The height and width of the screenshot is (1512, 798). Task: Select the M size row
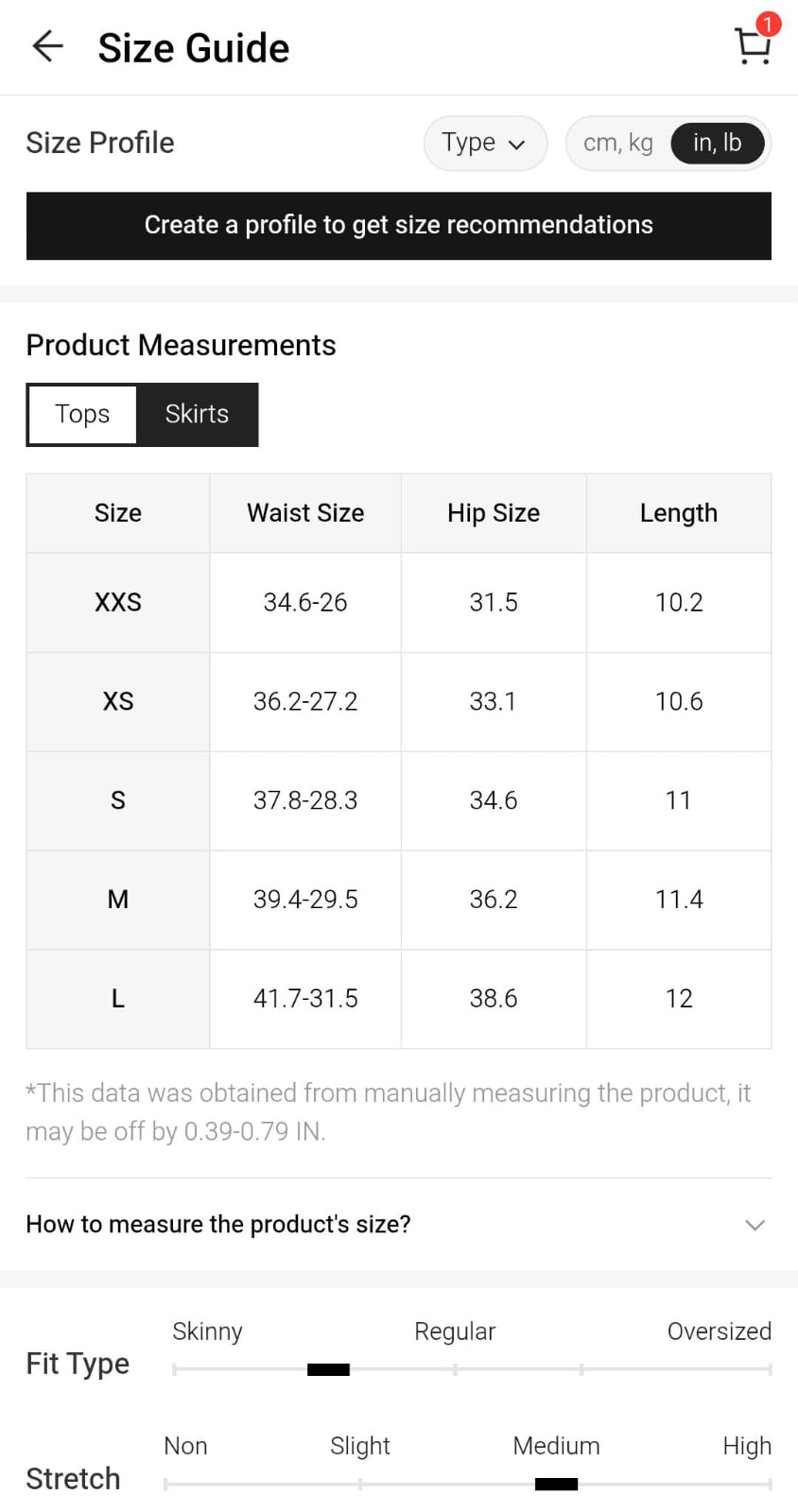coord(118,899)
